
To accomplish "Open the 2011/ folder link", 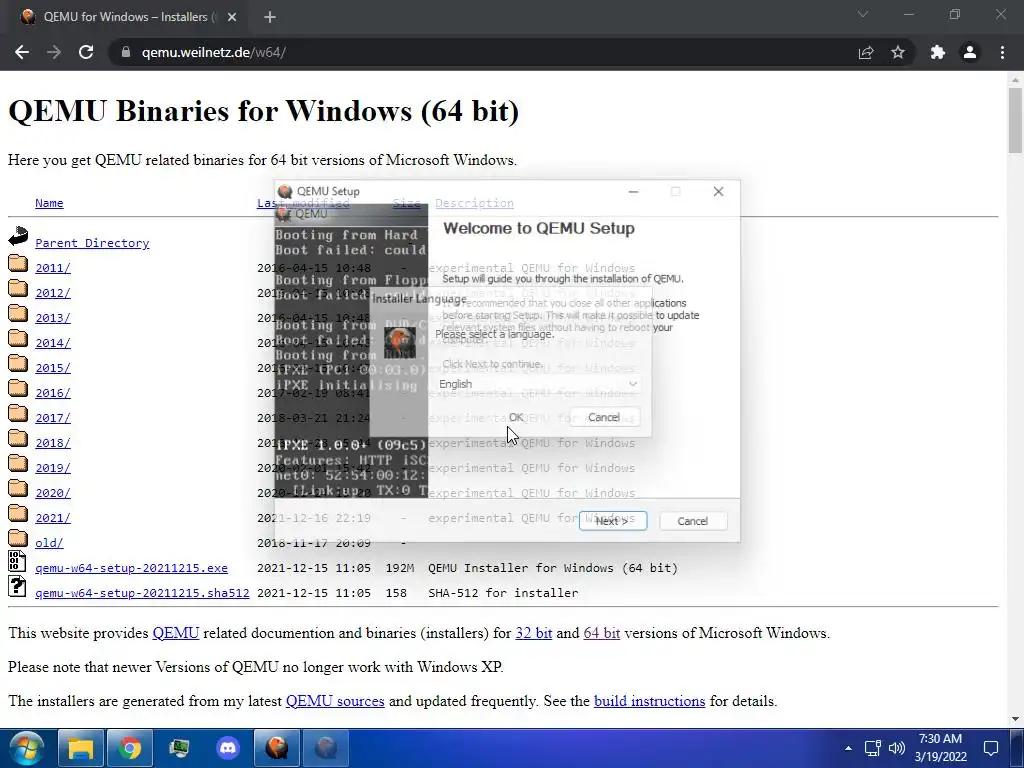I will coord(53,268).
